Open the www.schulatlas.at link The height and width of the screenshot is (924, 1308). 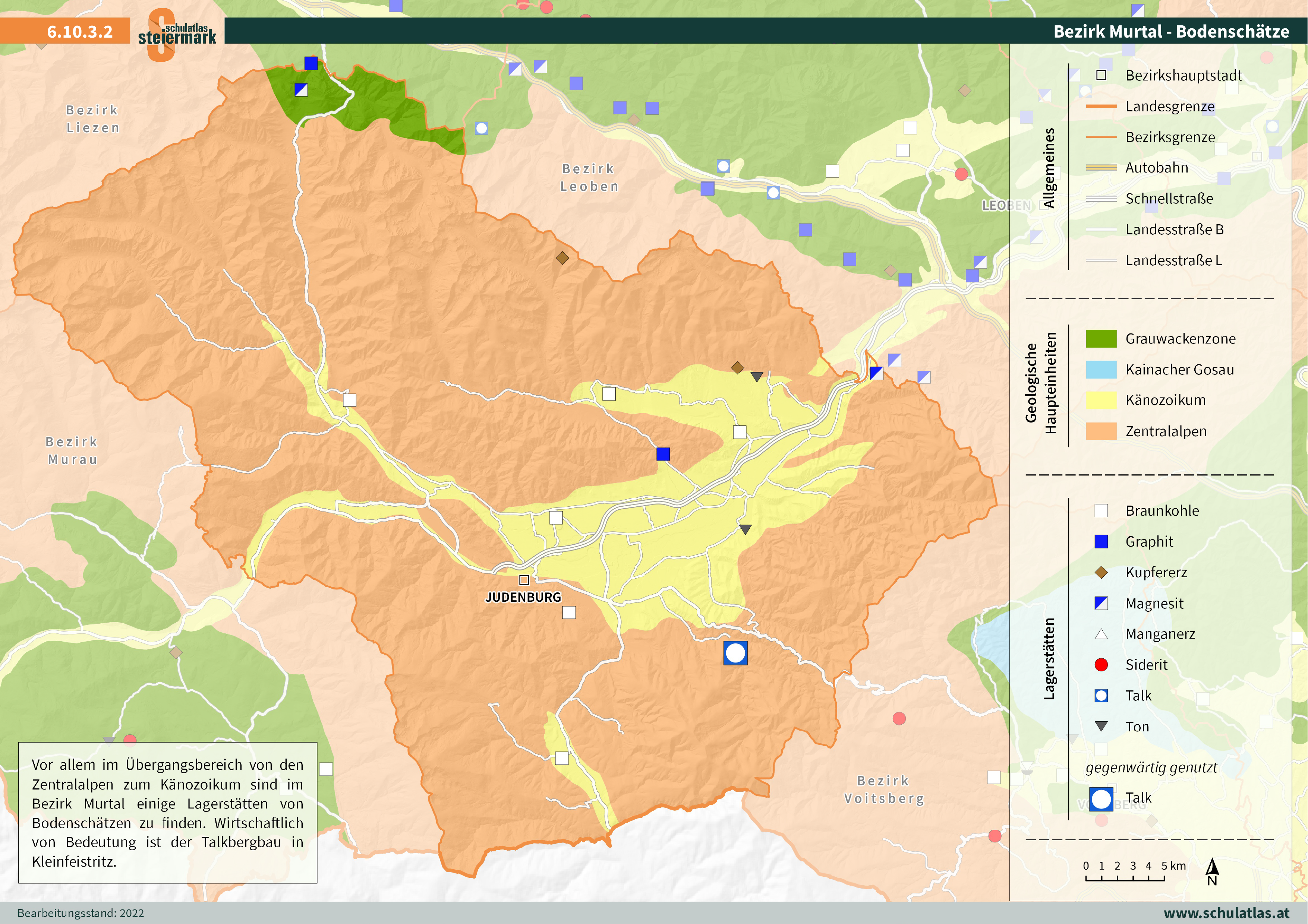[x=1226, y=912]
